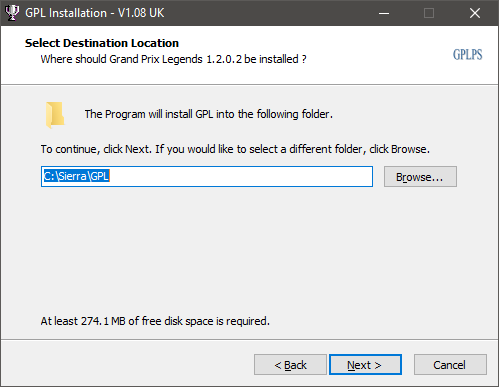The height and width of the screenshot is (387, 499).
Task: Abort setup with the Cancel button
Action: tap(450, 365)
